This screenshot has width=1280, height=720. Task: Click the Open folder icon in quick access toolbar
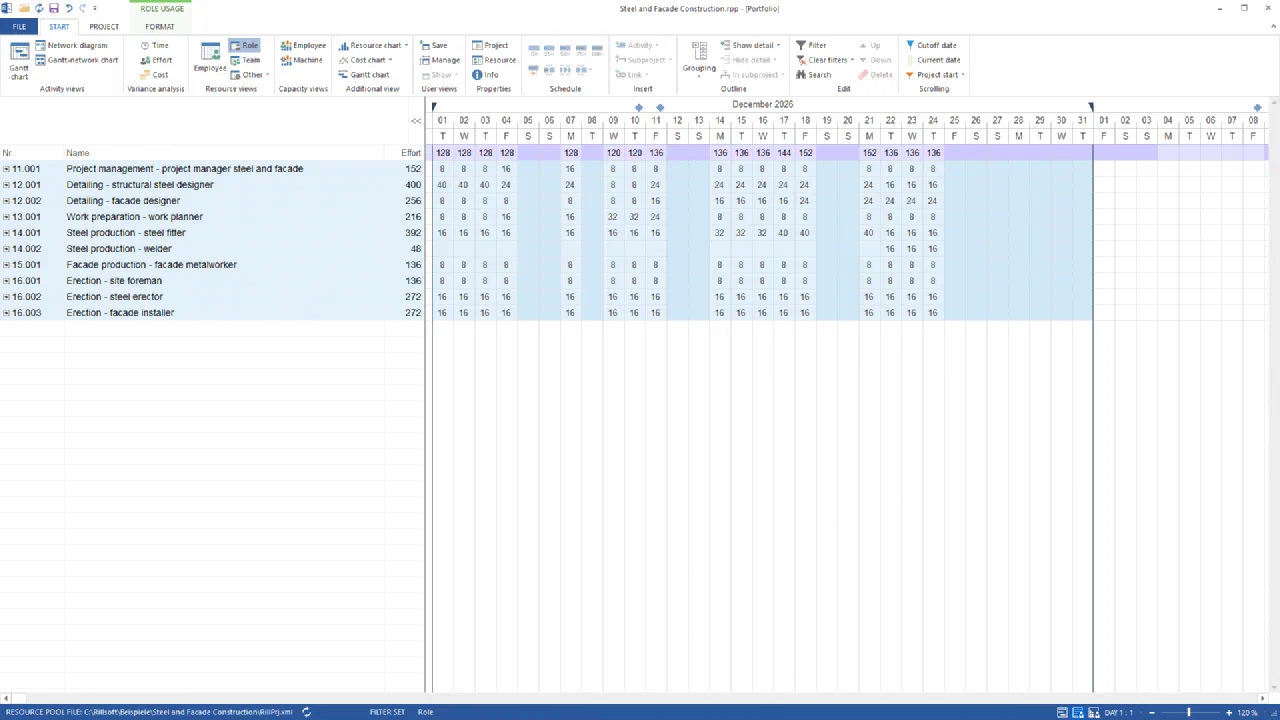[24, 8]
